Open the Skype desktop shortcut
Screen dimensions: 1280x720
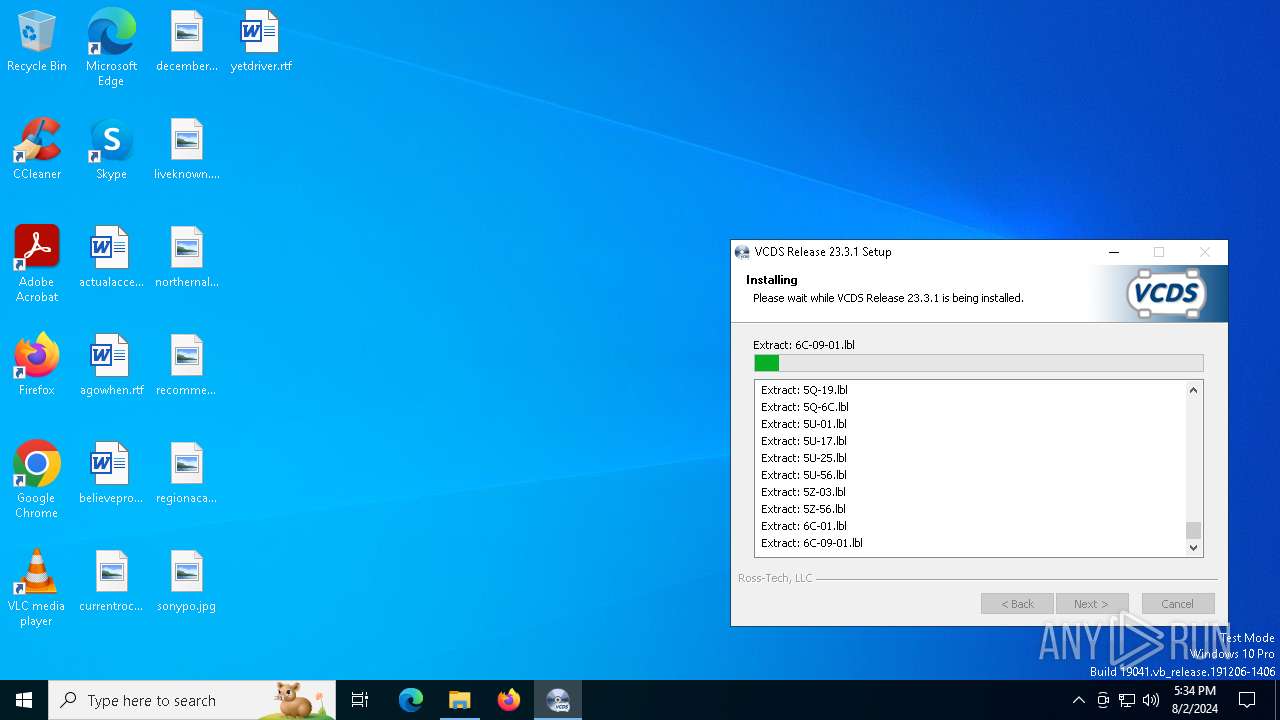(x=111, y=150)
